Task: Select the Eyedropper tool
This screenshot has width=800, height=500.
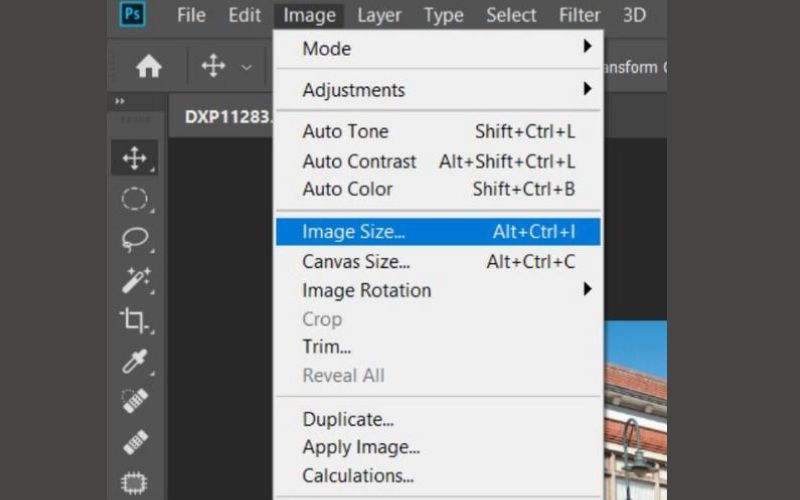Action: coord(135,361)
